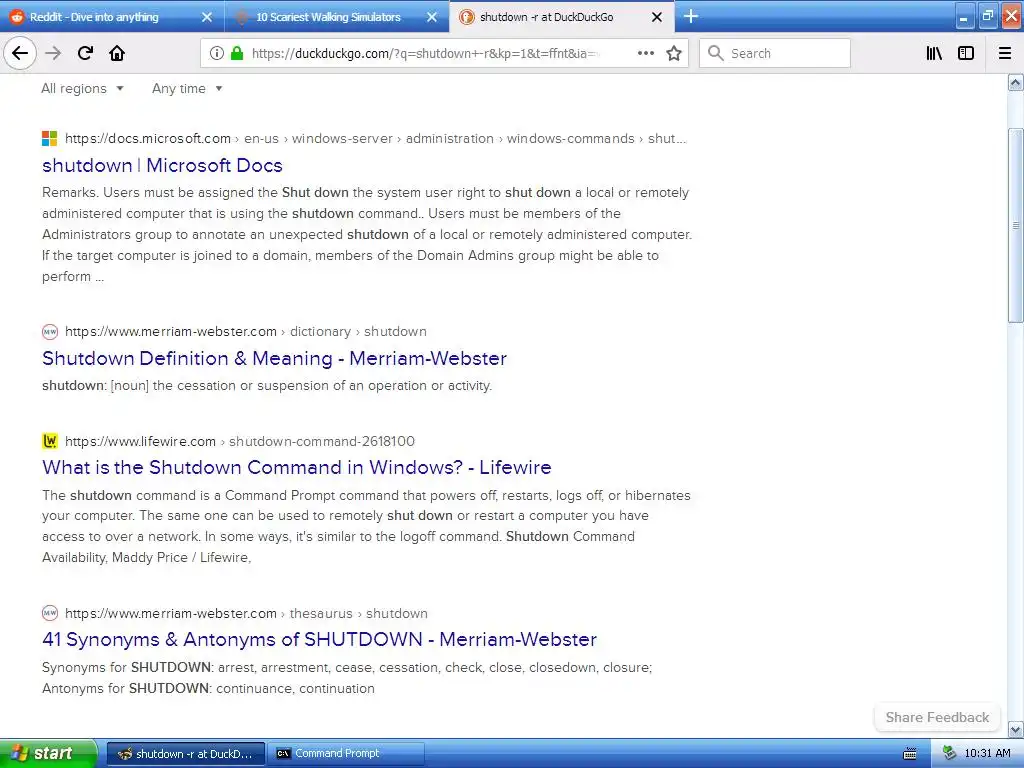Click the magnifier icon in the search box
Image resolution: width=1024 pixels, height=768 pixels.
(x=716, y=54)
